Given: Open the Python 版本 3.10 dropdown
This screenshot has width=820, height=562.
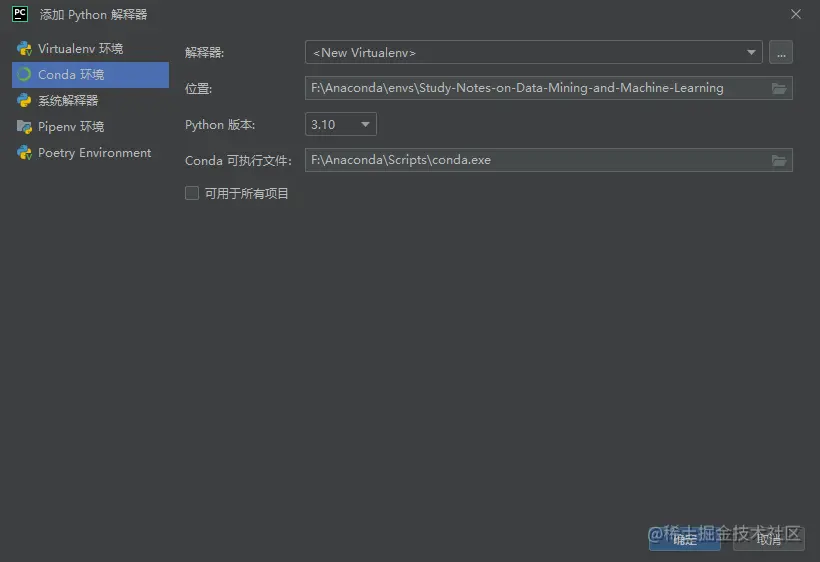Looking at the screenshot, I should click(x=340, y=124).
